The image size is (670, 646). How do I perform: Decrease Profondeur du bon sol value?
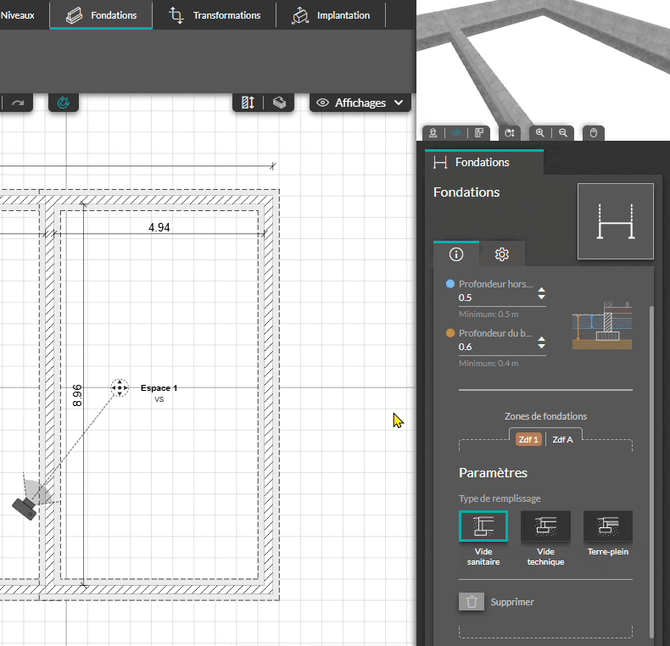click(x=541, y=346)
